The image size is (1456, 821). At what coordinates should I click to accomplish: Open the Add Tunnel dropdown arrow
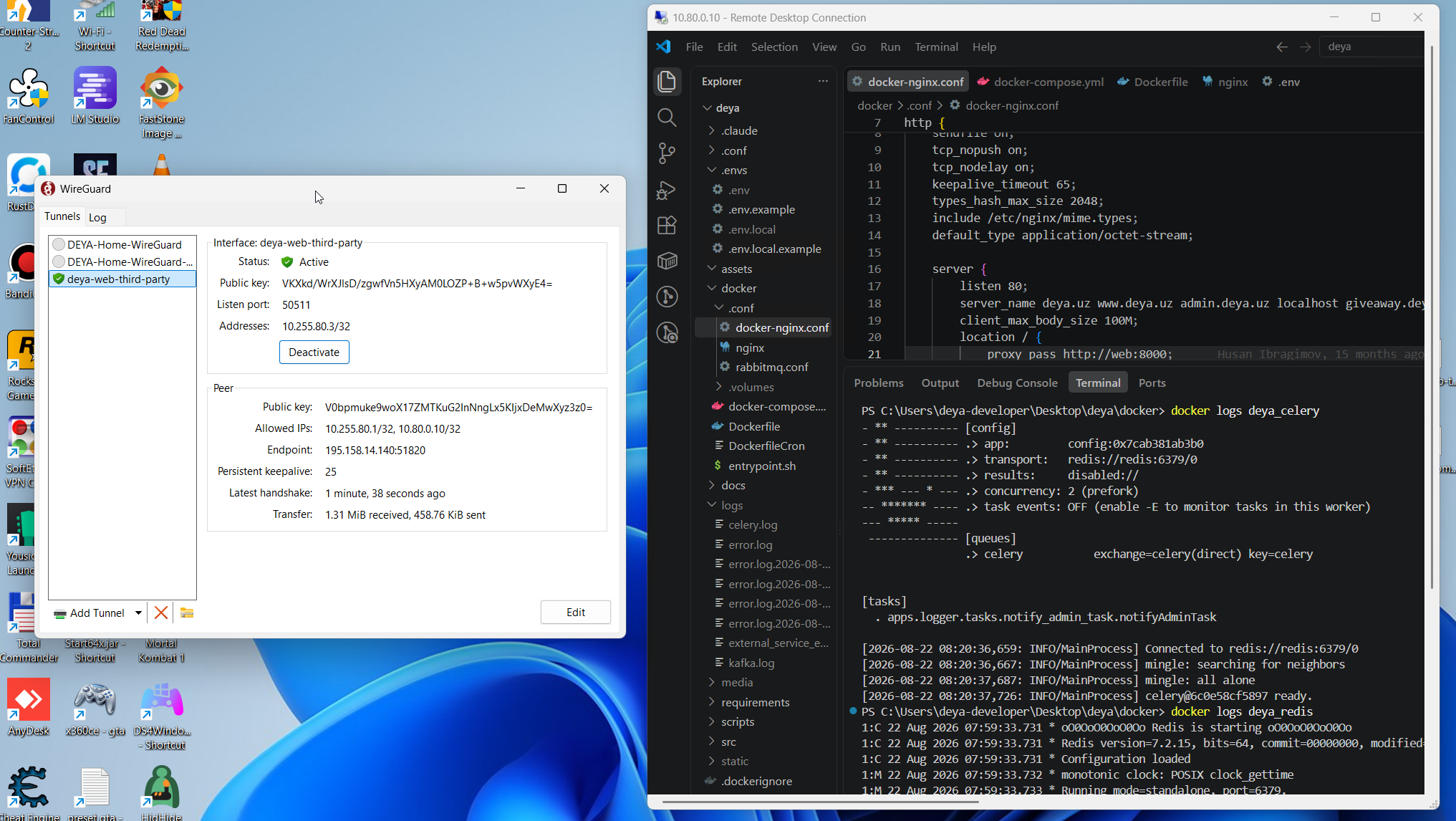tap(138, 613)
